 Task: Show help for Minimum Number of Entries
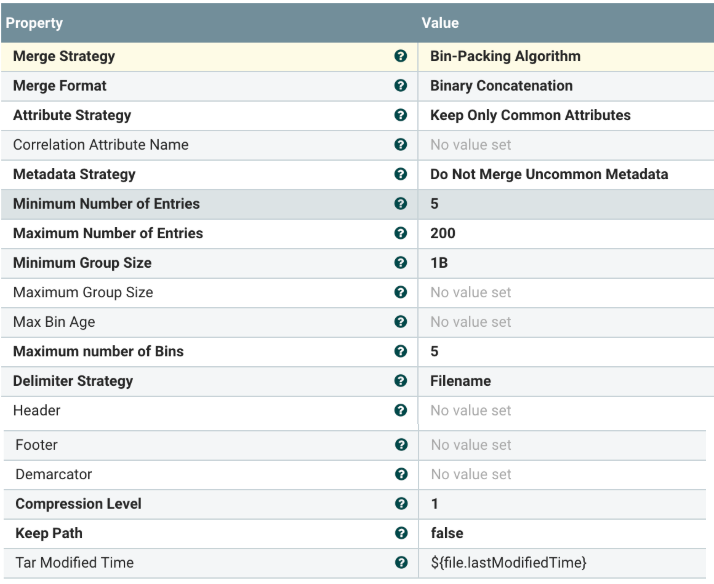click(400, 204)
